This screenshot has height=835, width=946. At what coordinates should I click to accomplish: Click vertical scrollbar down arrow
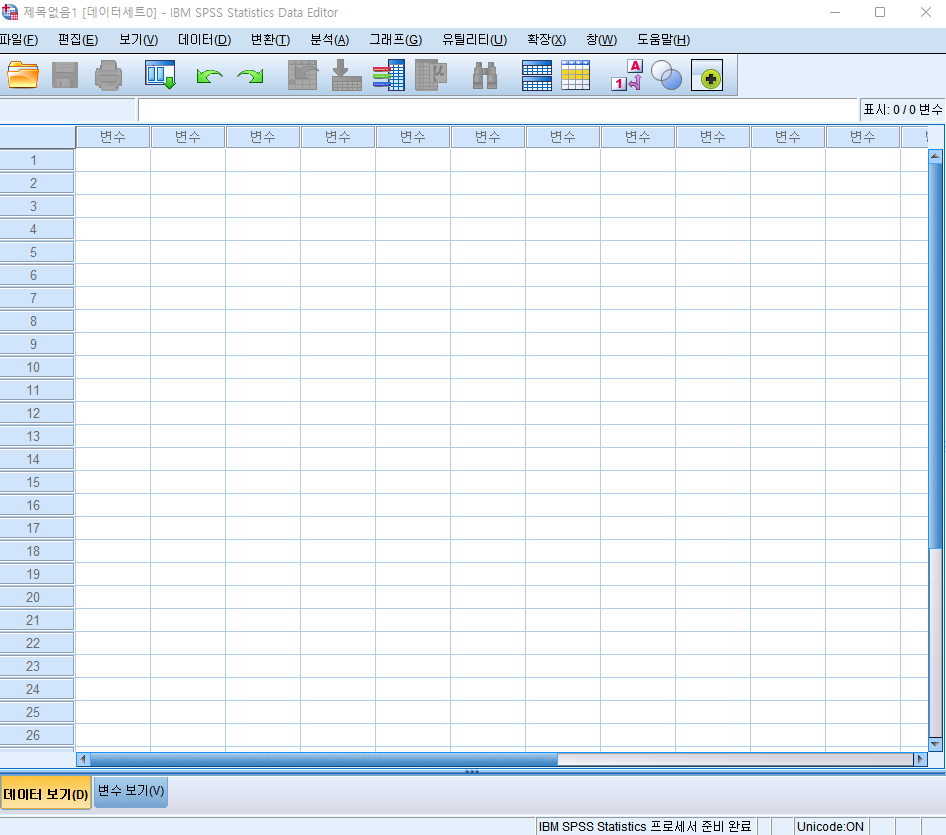935,745
